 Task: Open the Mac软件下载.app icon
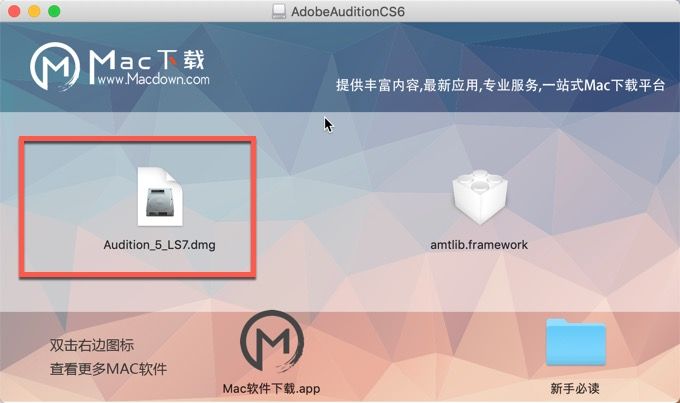pos(272,342)
